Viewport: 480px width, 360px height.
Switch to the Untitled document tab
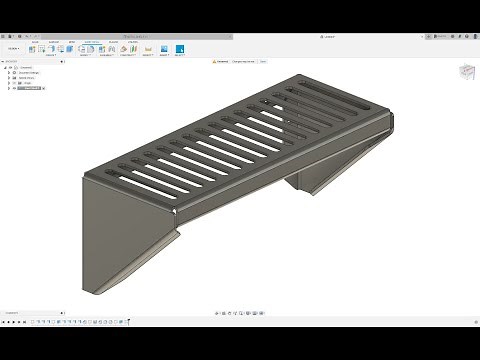[327, 37]
